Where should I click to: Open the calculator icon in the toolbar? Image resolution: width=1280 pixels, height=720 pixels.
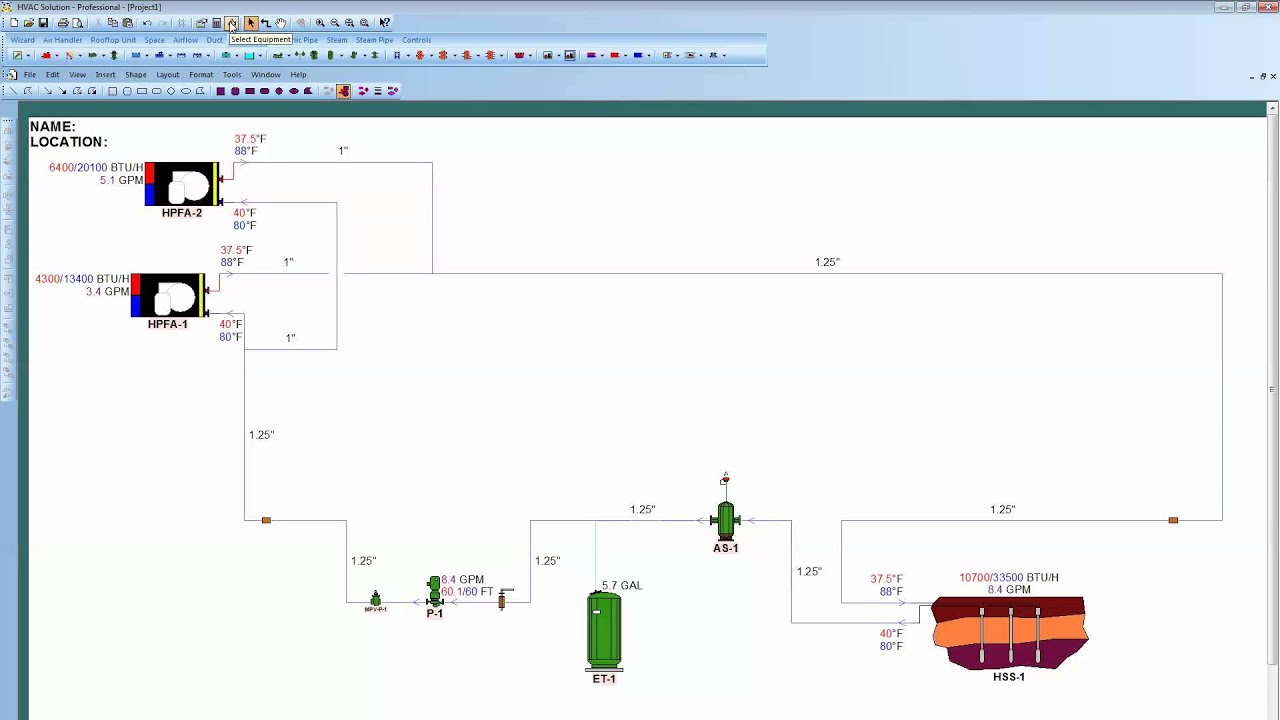[x=216, y=23]
